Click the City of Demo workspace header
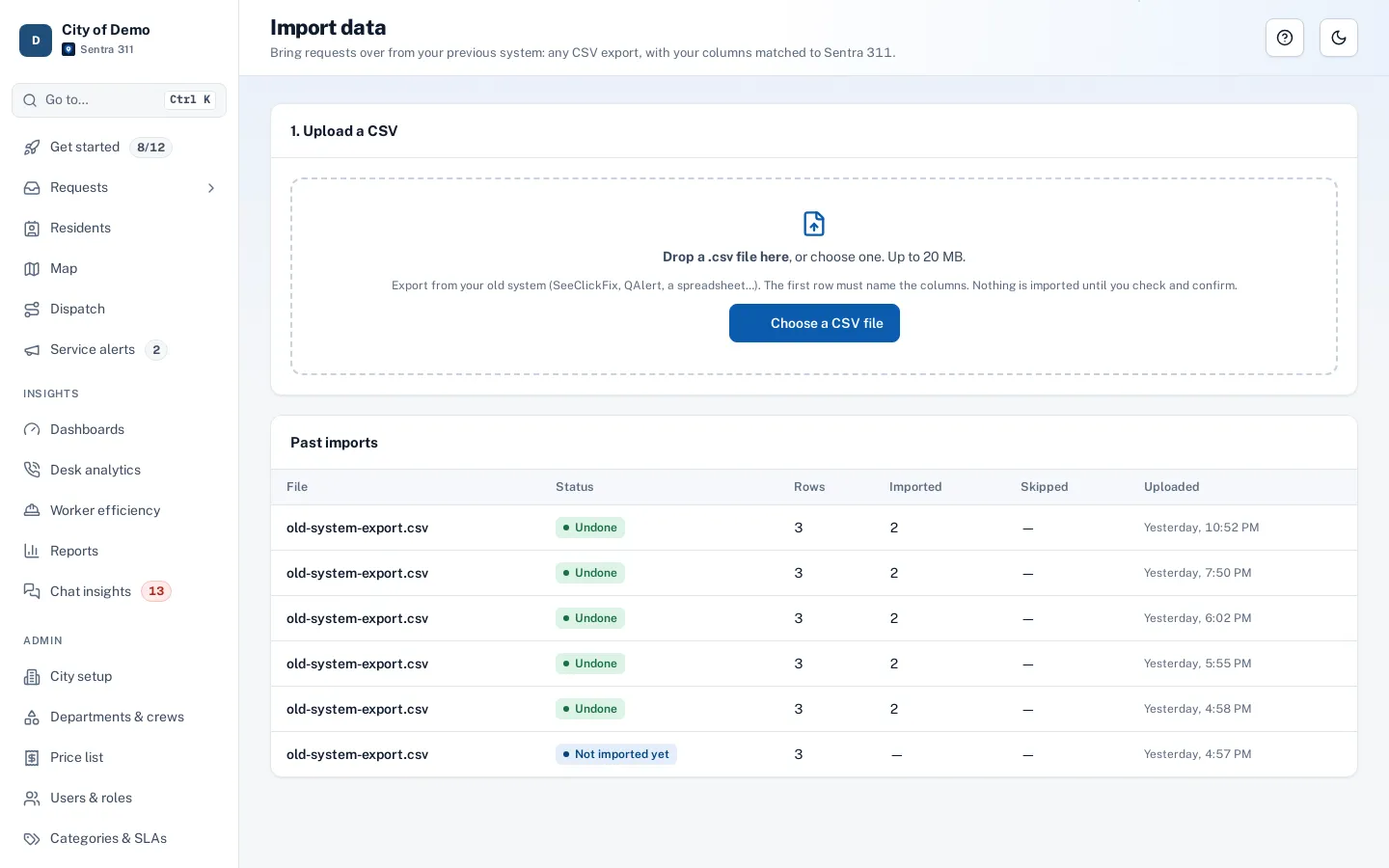1389x868 pixels. (119, 40)
